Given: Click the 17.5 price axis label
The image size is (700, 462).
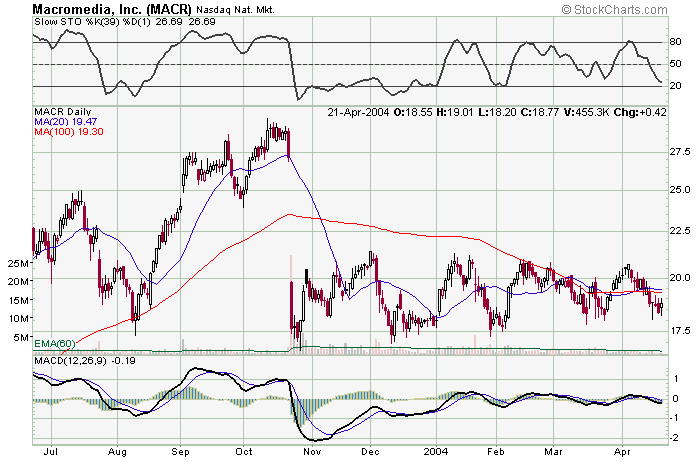Looking at the screenshot, I should (681, 331).
